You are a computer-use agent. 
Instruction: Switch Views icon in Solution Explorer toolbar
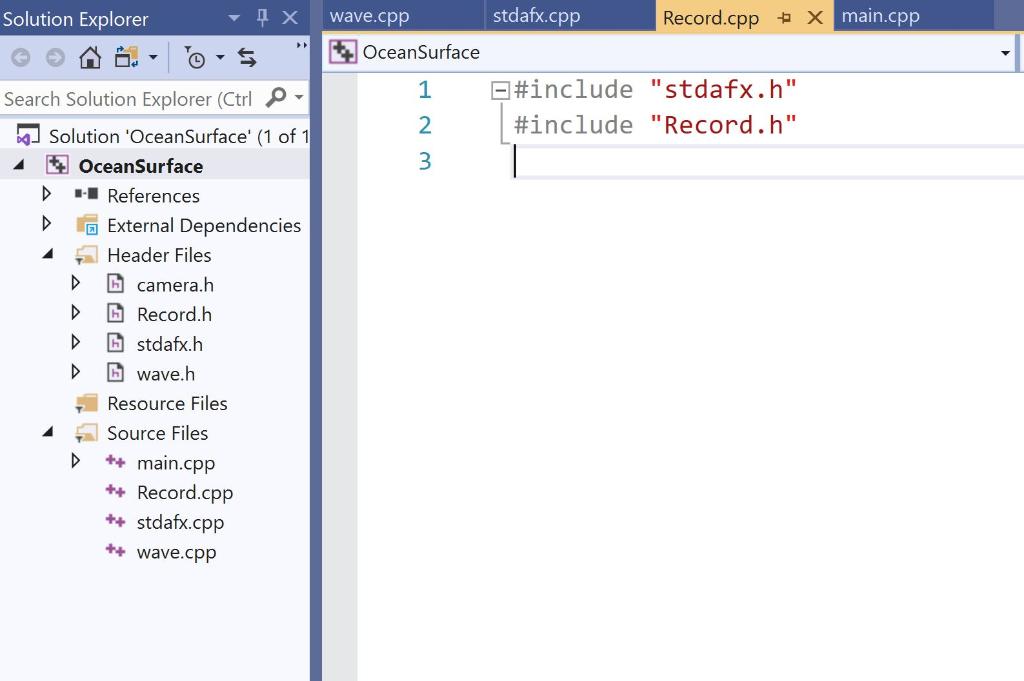127,57
